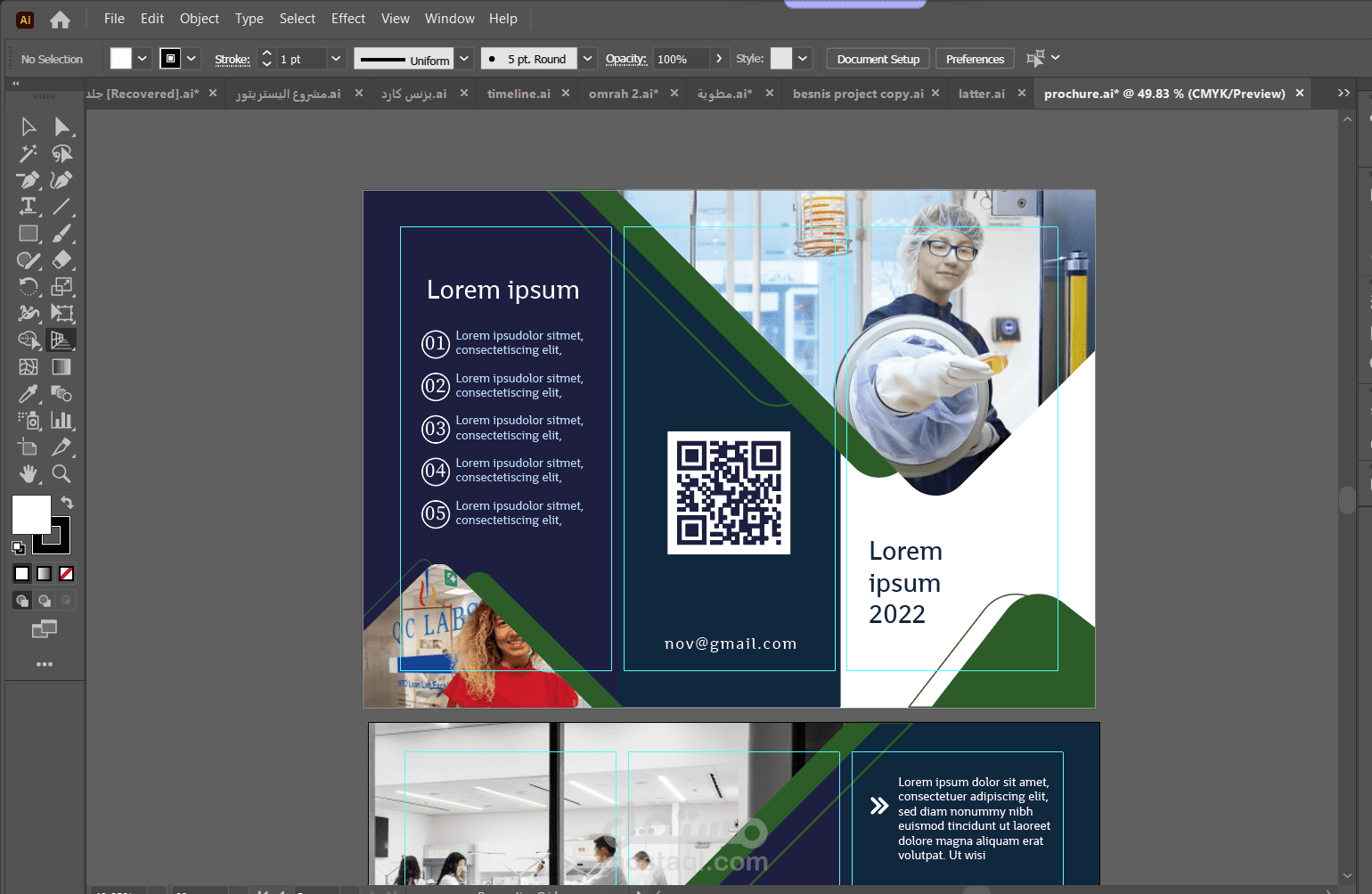The image size is (1372, 894).
Task: Swap fill and stroke colors
Action: [x=67, y=503]
